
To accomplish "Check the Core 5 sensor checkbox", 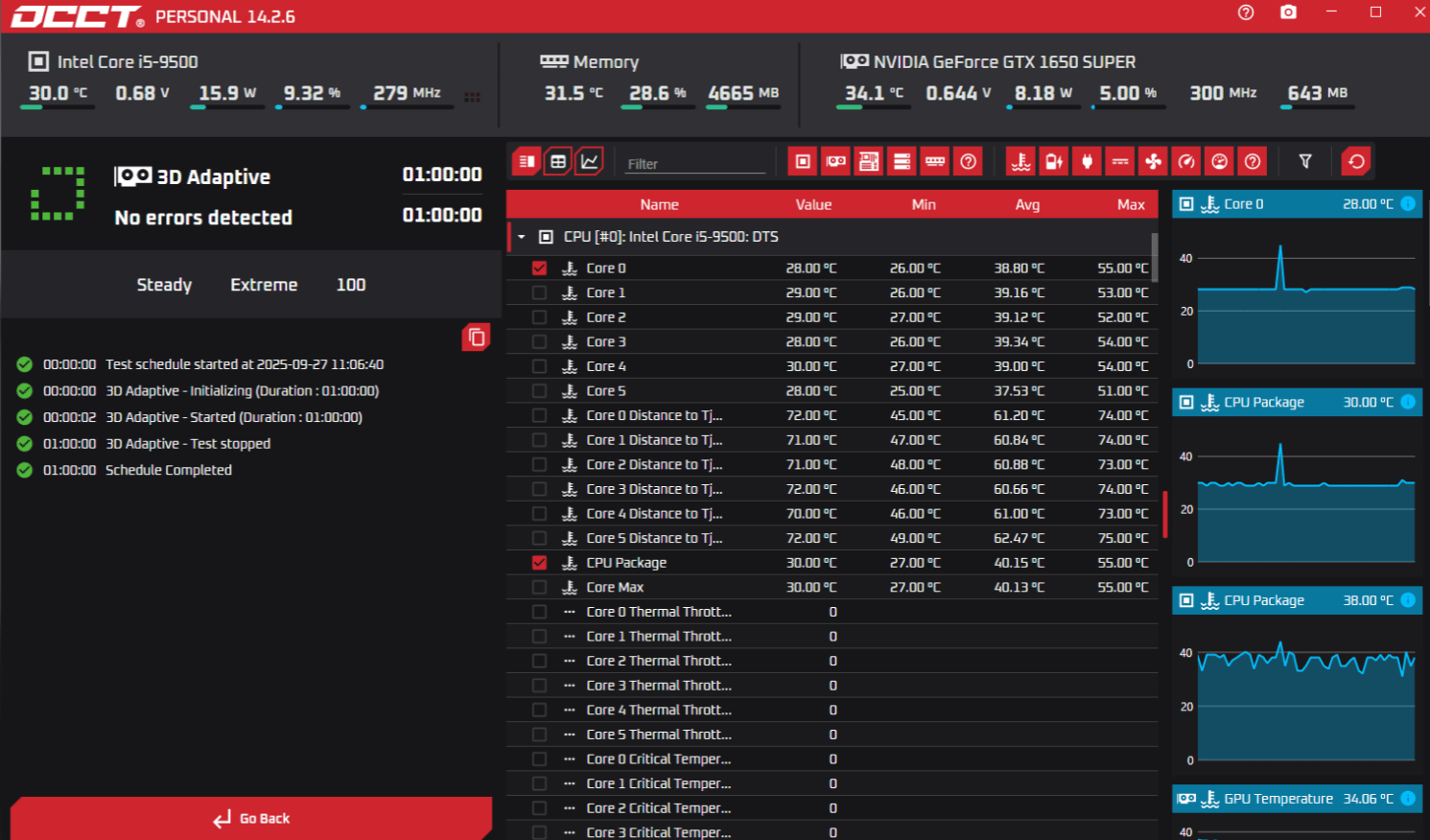I will click(x=539, y=391).
